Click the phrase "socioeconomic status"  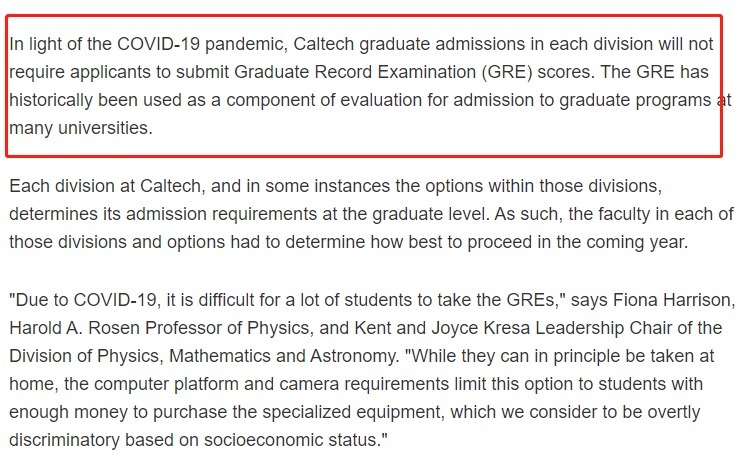click(x=291, y=440)
